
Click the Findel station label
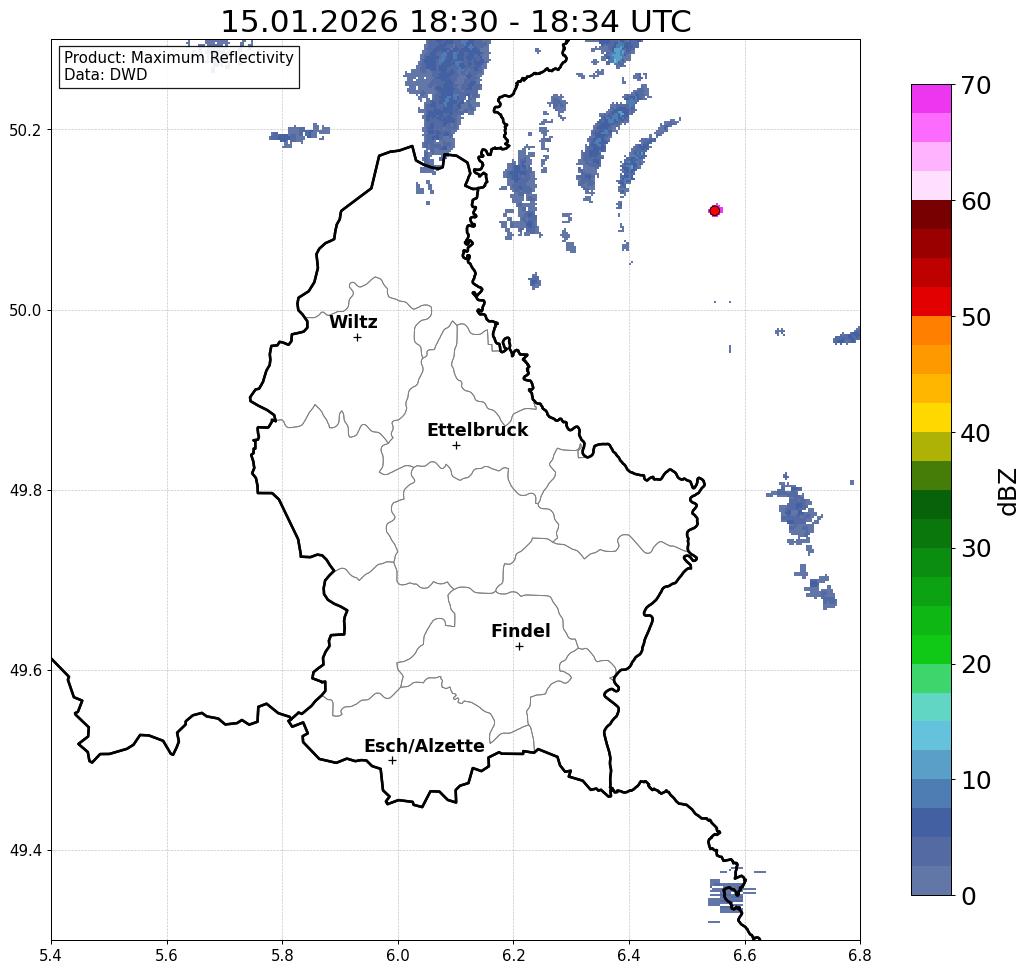520,631
